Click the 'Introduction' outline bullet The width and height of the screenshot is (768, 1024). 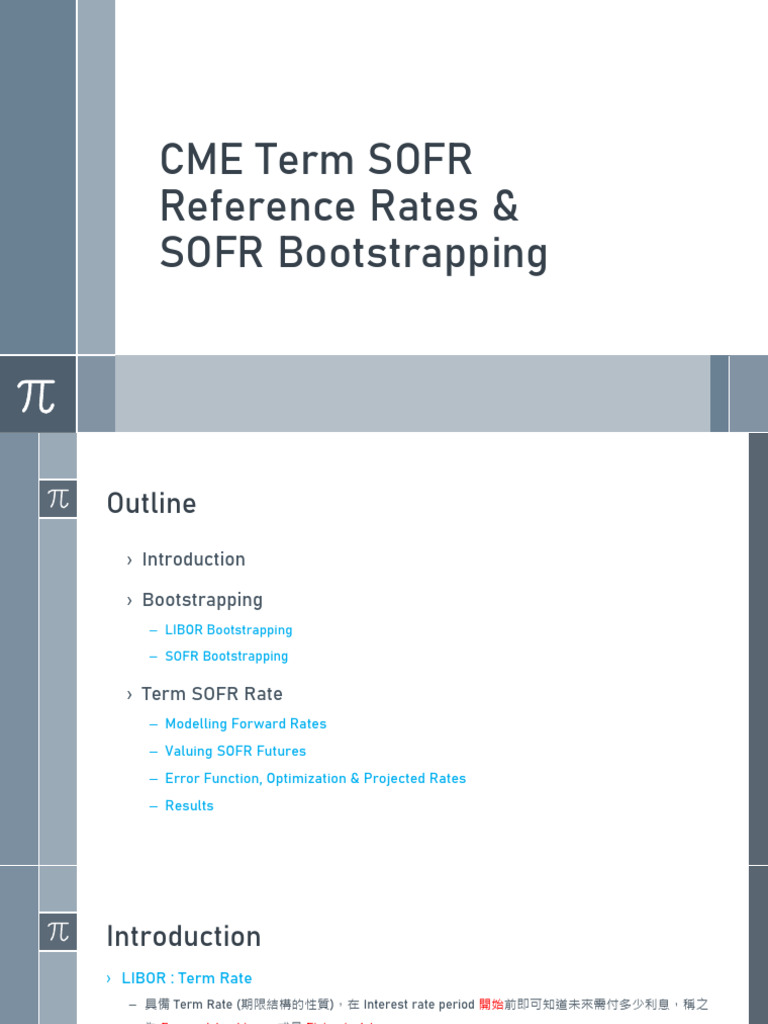point(193,559)
